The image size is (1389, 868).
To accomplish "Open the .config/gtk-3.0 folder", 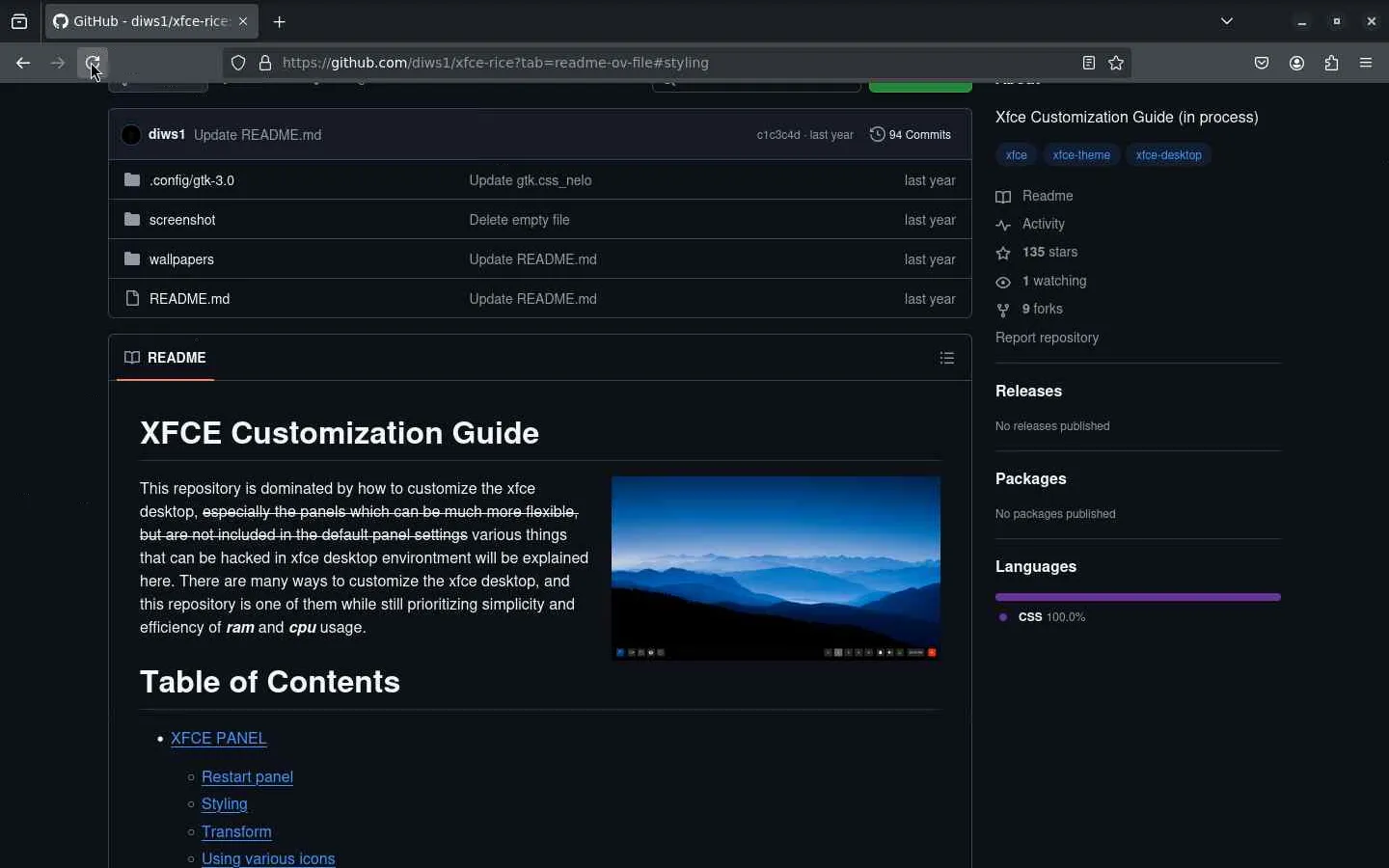I will pos(192,180).
